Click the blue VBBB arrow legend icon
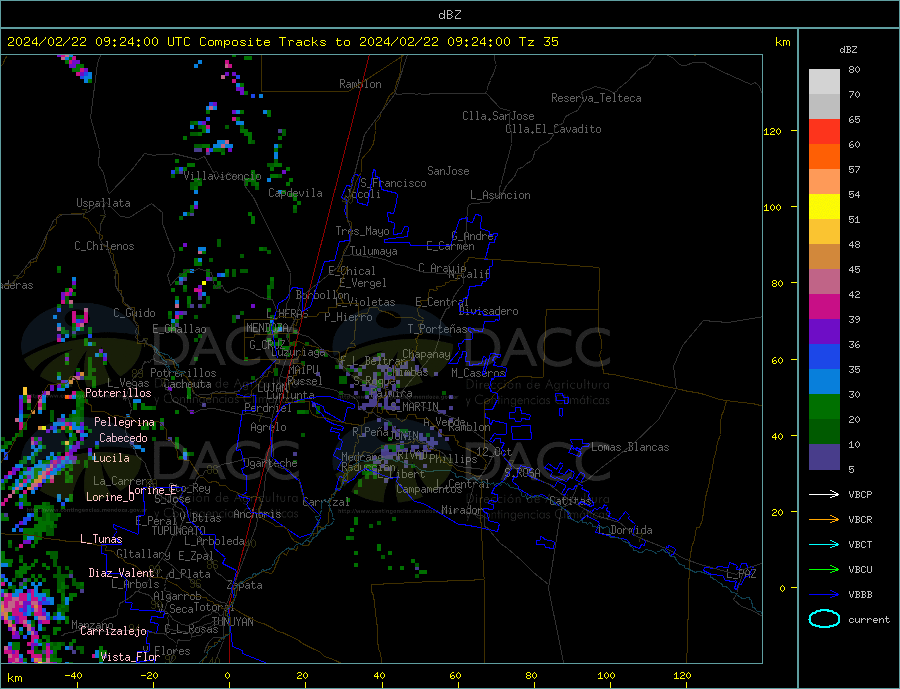900x689 pixels. (824, 594)
